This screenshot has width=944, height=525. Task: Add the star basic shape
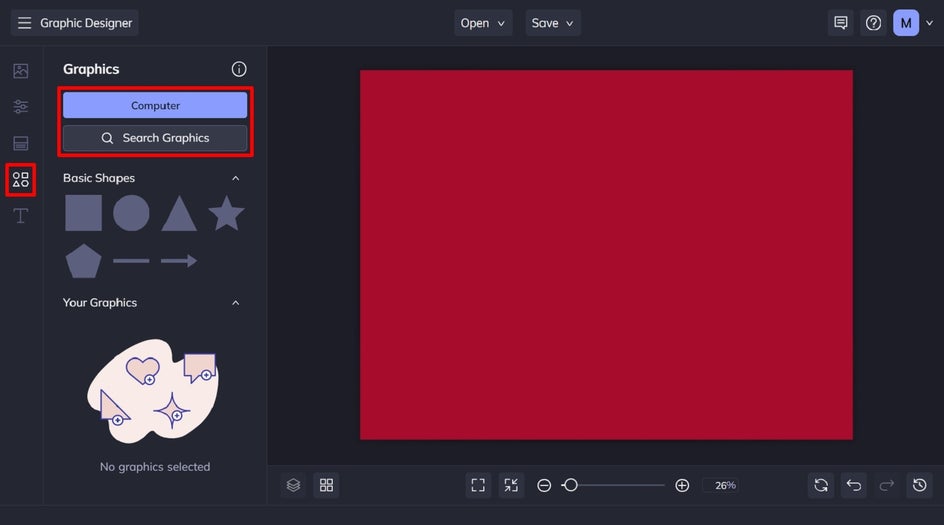226,213
